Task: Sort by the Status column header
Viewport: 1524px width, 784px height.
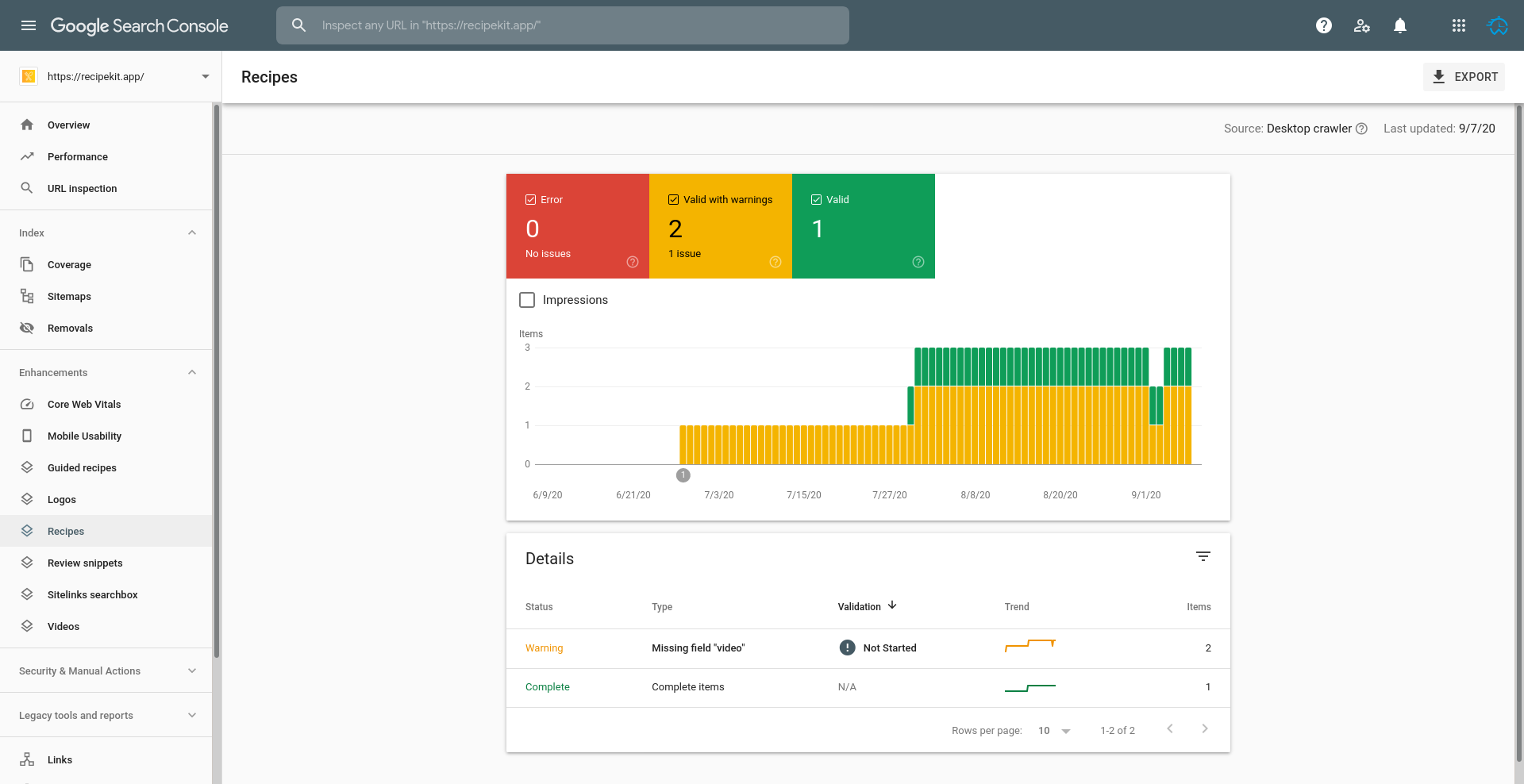Action: 539,607
